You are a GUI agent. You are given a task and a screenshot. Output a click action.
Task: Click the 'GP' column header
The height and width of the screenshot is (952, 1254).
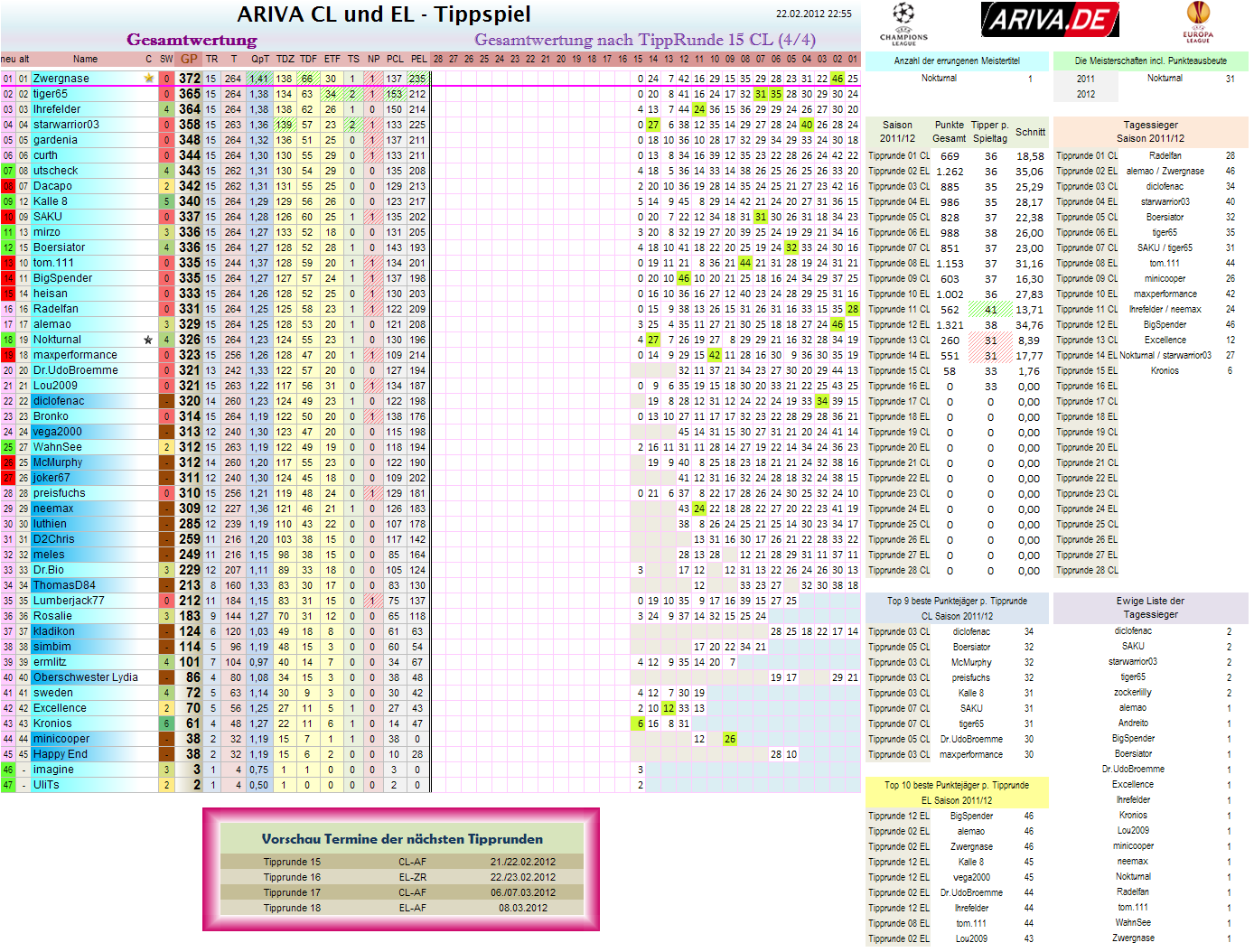[x=189, y=59]
